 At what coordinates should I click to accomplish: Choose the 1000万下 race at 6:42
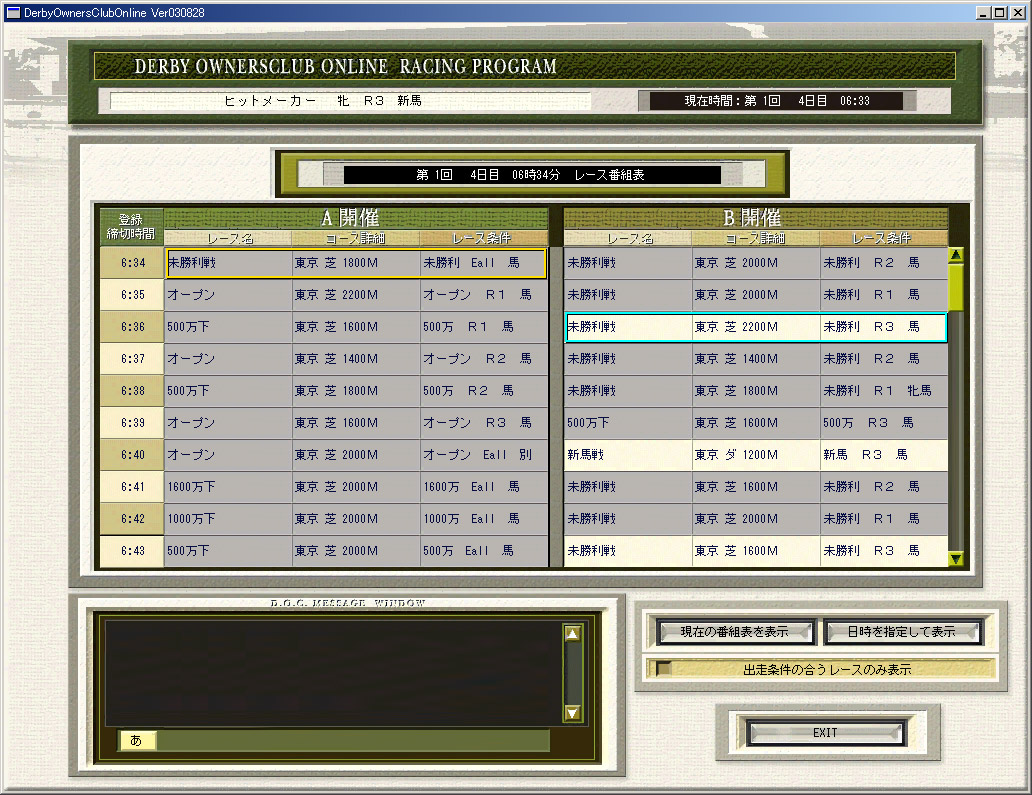pos(355,519)
